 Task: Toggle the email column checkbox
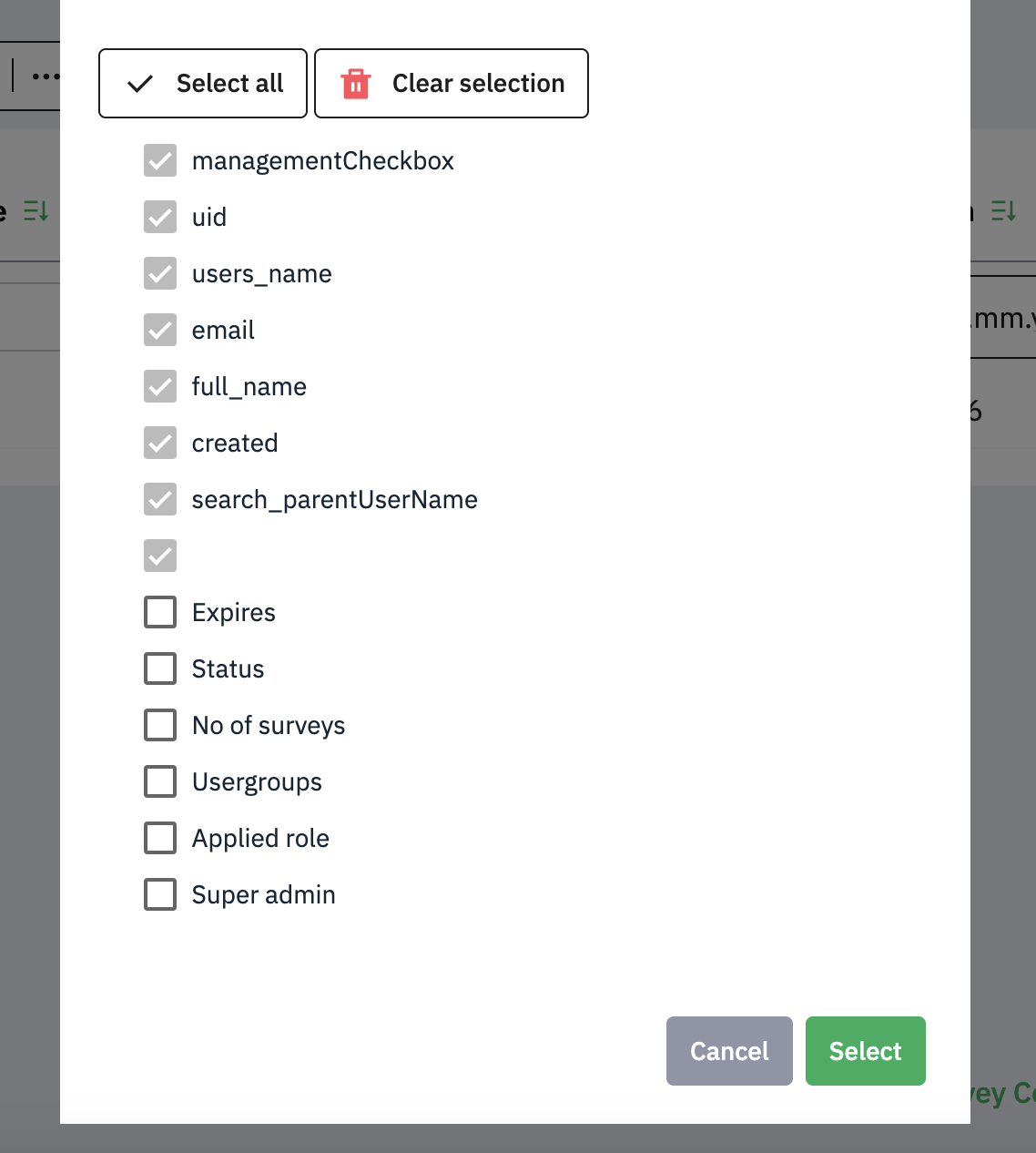coord(160,330)
